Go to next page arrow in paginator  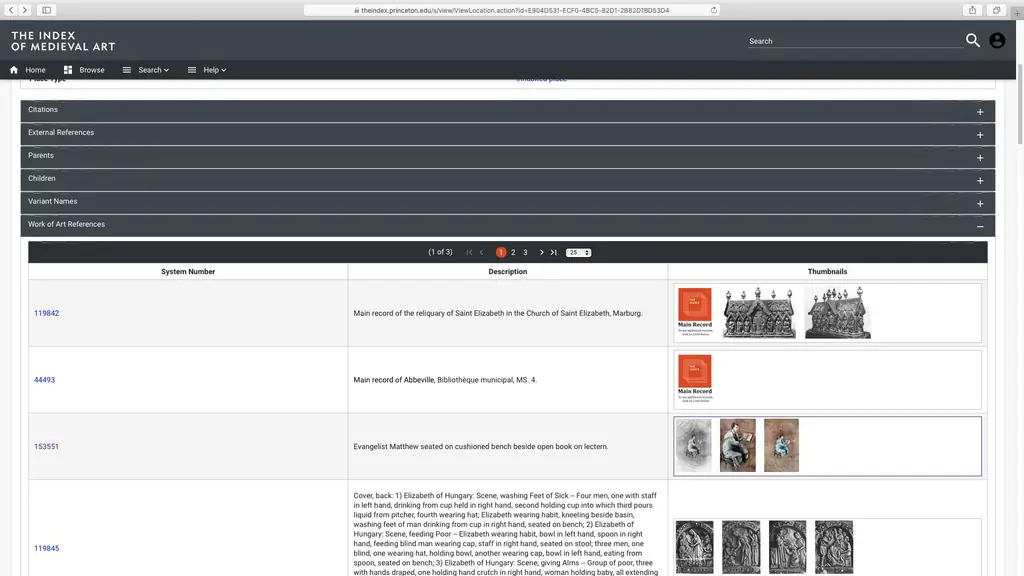tap(541, 252)
